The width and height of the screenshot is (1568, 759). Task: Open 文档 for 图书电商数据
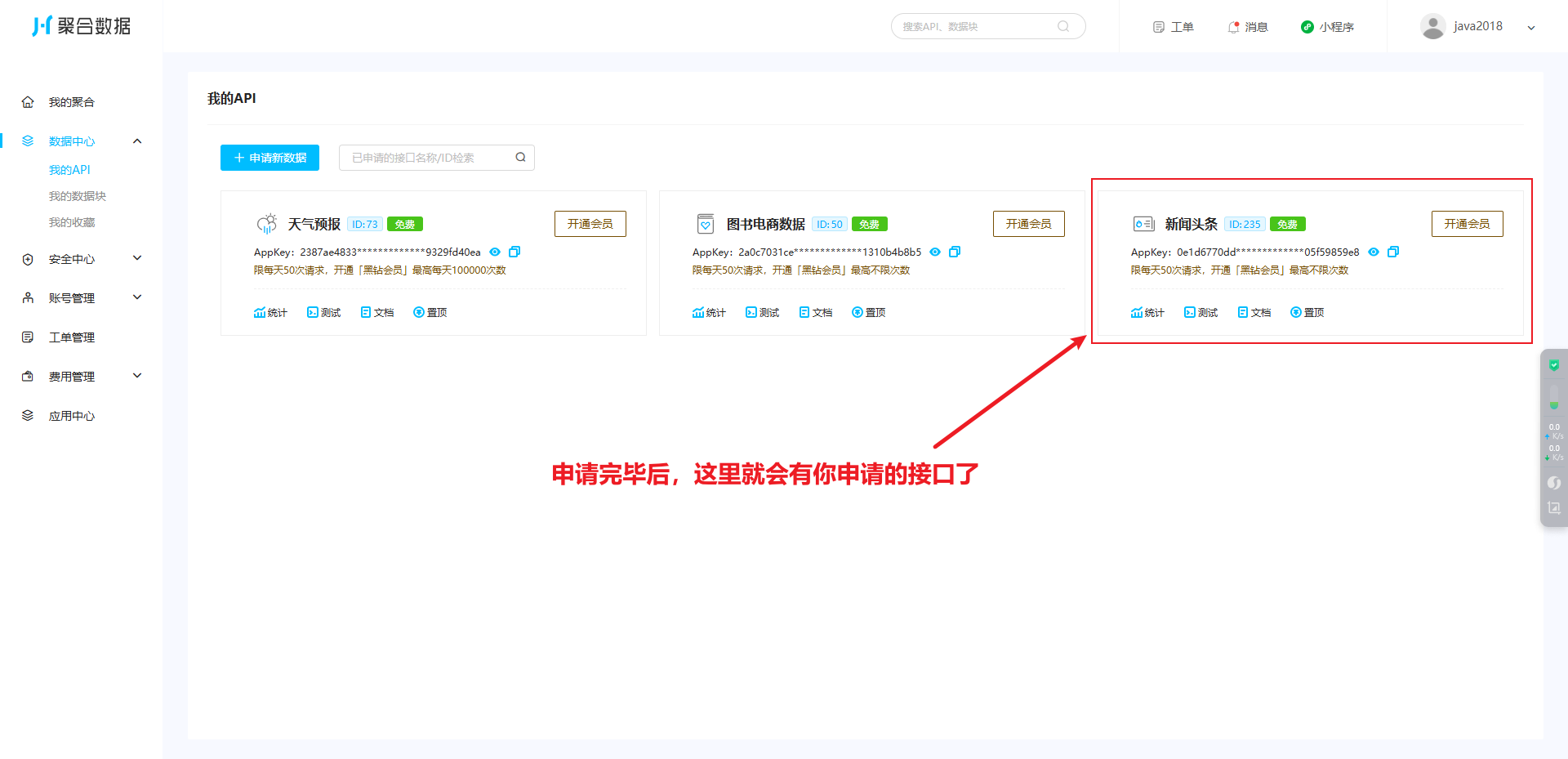tap(816, 312)
